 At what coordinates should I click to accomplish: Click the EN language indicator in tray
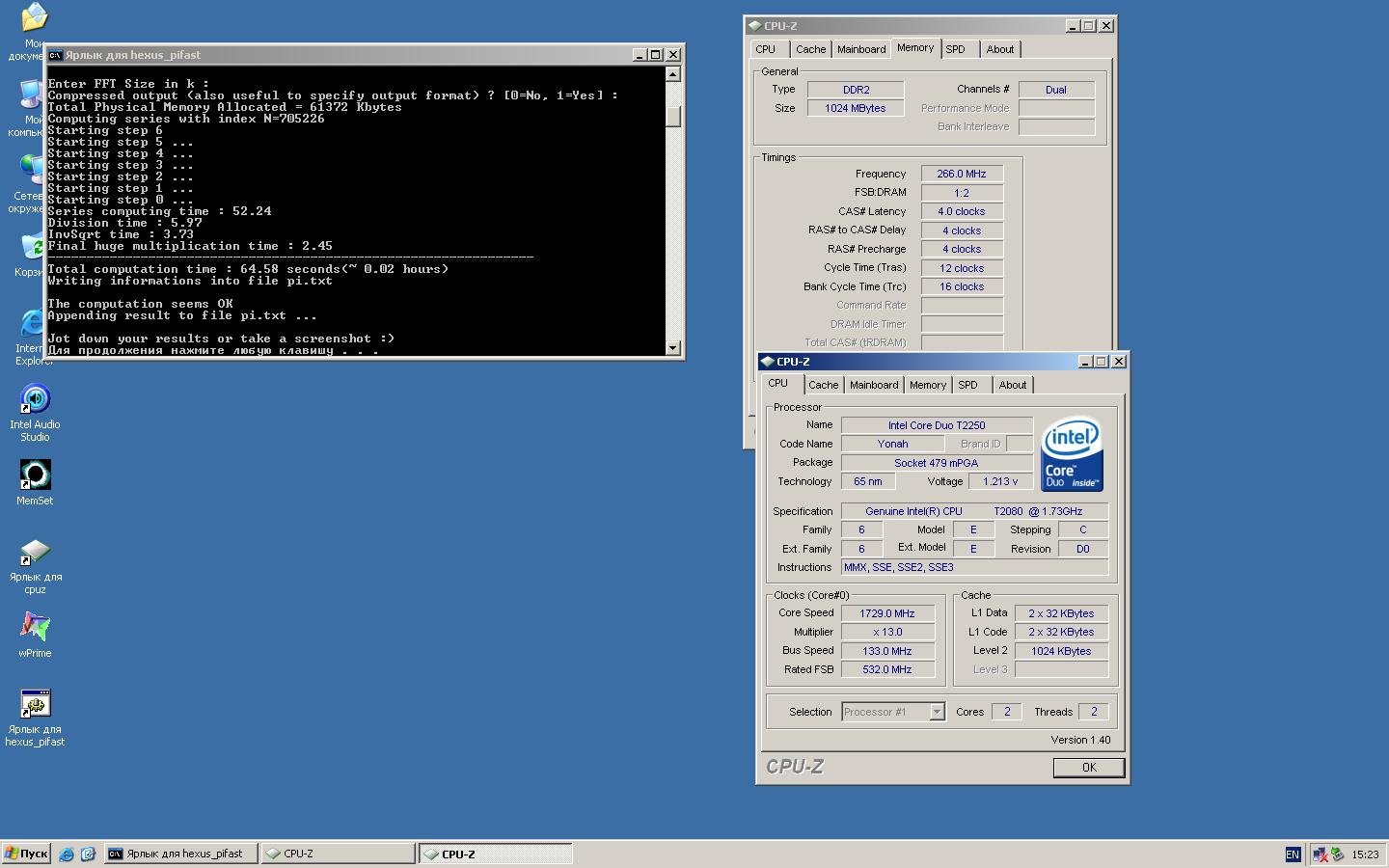point(1293,854)
